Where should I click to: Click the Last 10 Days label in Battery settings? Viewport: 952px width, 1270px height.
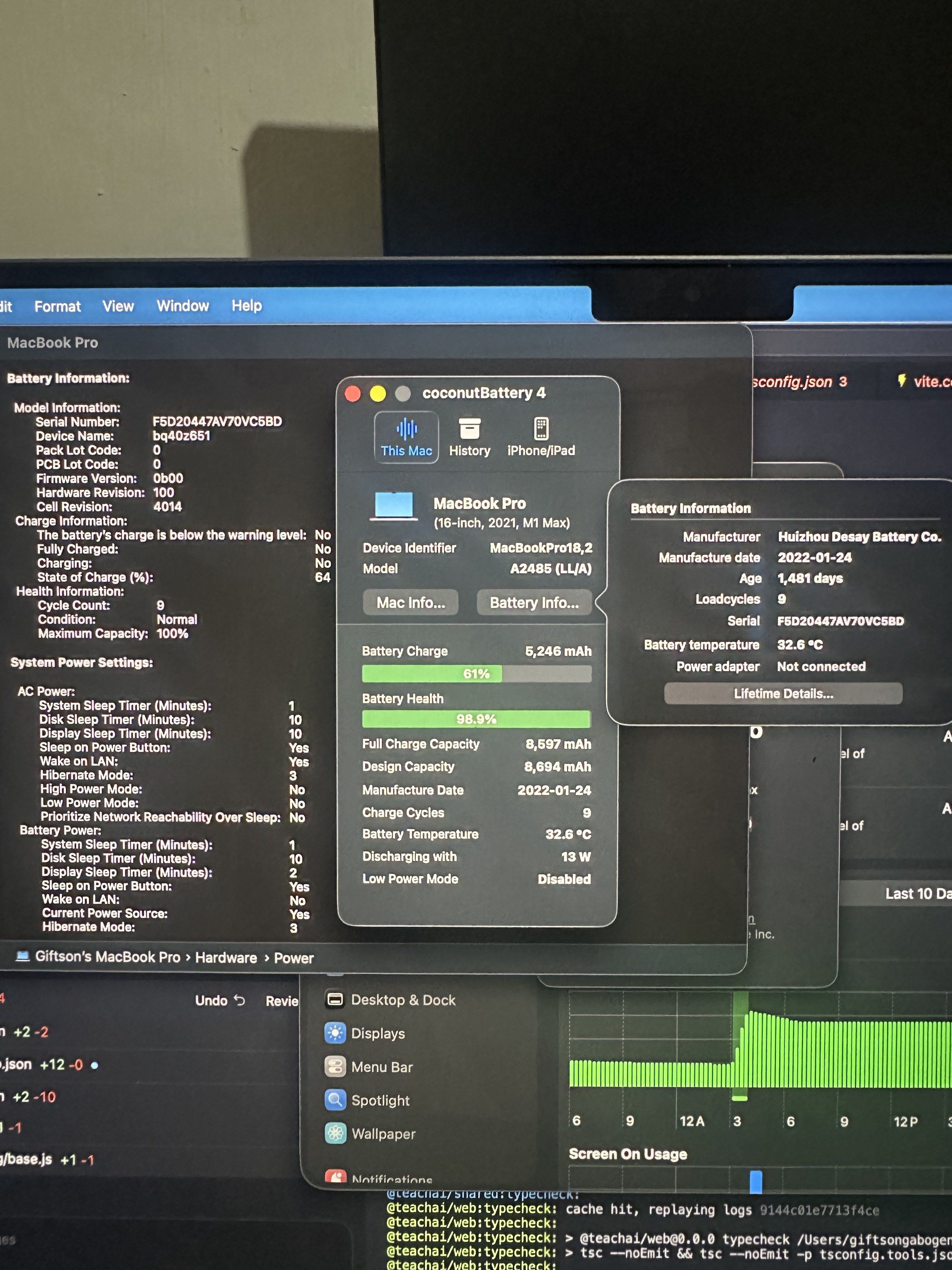918,893
